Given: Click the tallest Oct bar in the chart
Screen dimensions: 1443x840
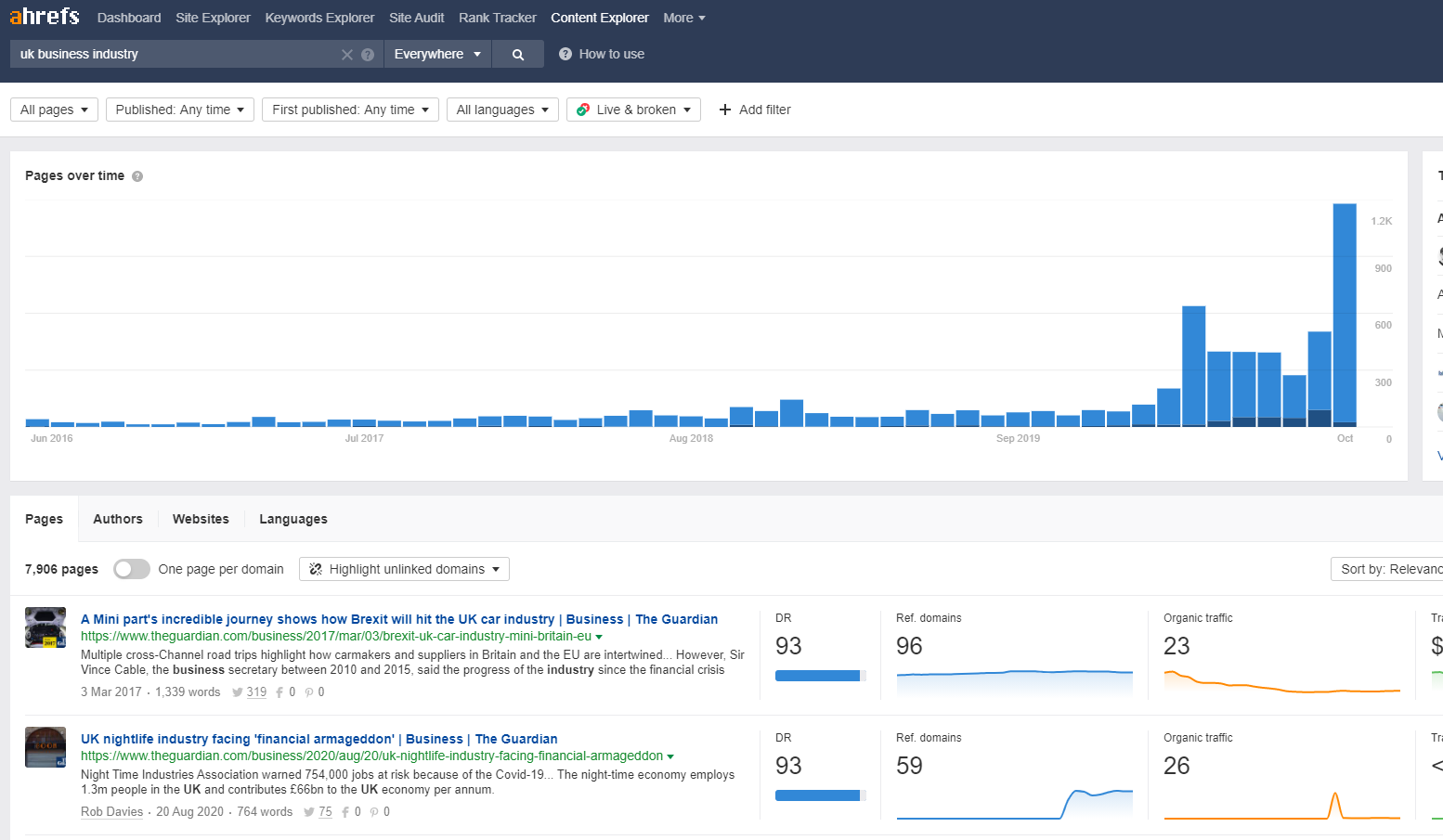Looking at the screenshot, I should point(1345,315).
